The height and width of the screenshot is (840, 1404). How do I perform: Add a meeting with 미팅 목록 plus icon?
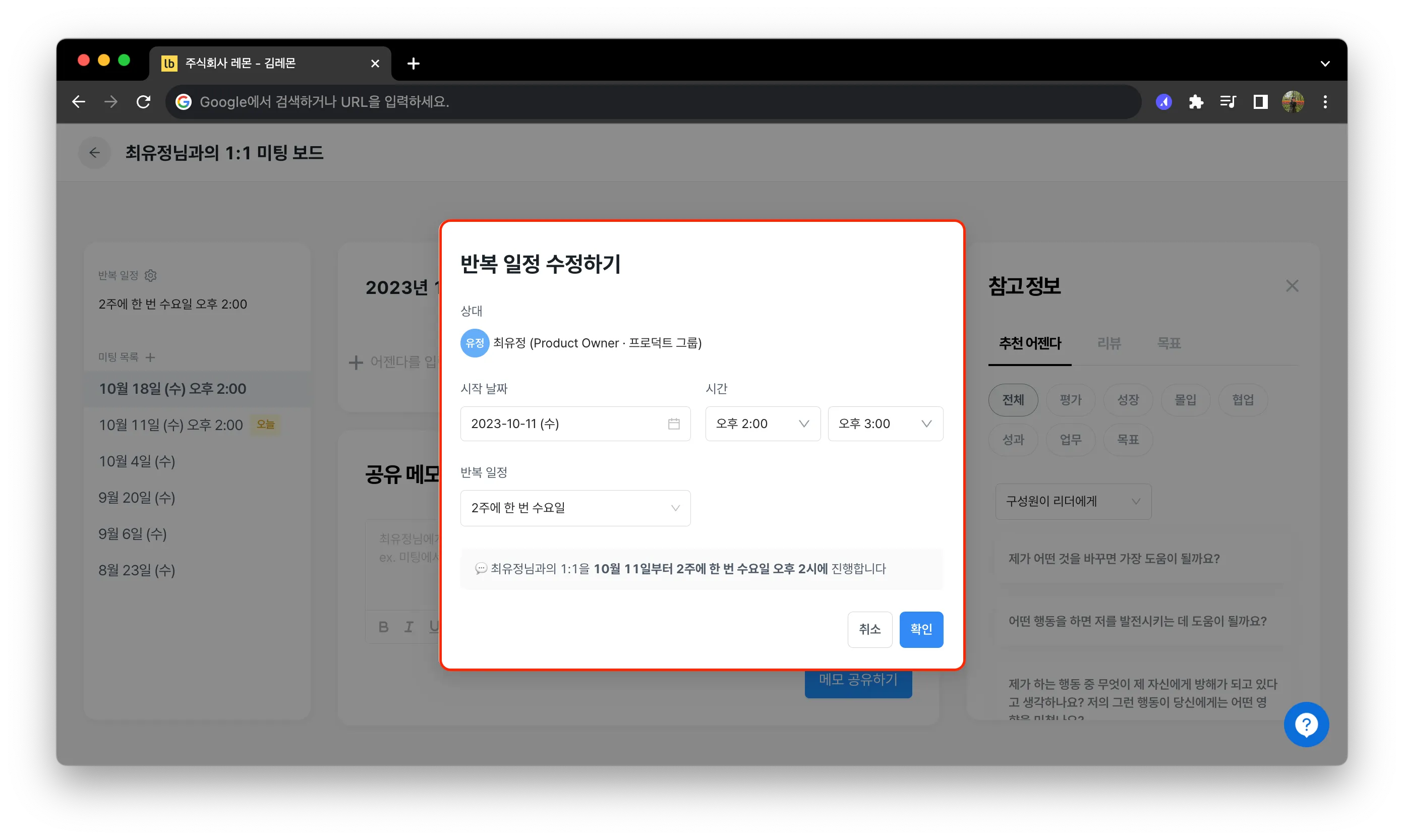tap(150, 357)
